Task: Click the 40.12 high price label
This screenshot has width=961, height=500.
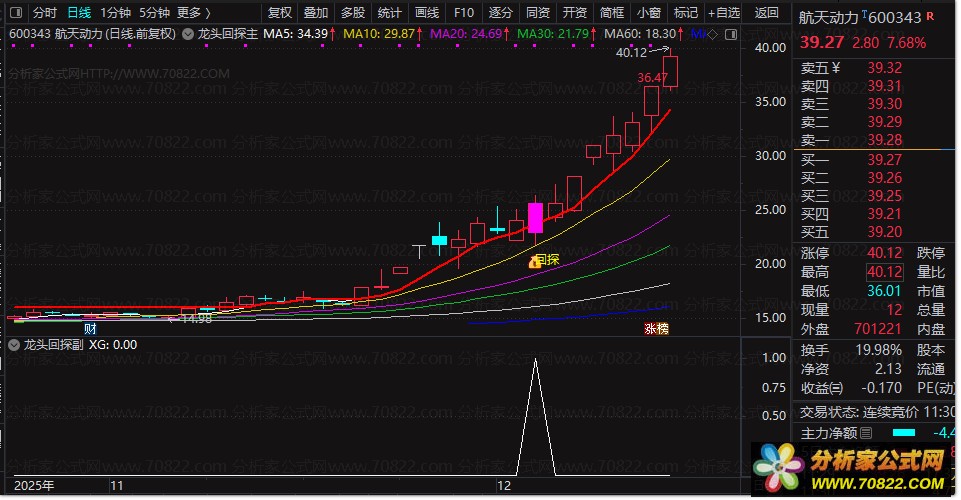Action: 631,53
